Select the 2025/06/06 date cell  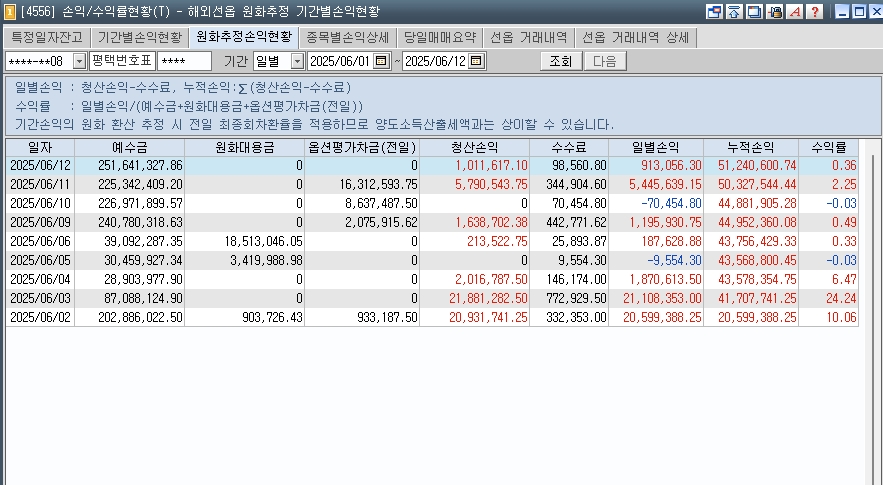tap(40, 241)
